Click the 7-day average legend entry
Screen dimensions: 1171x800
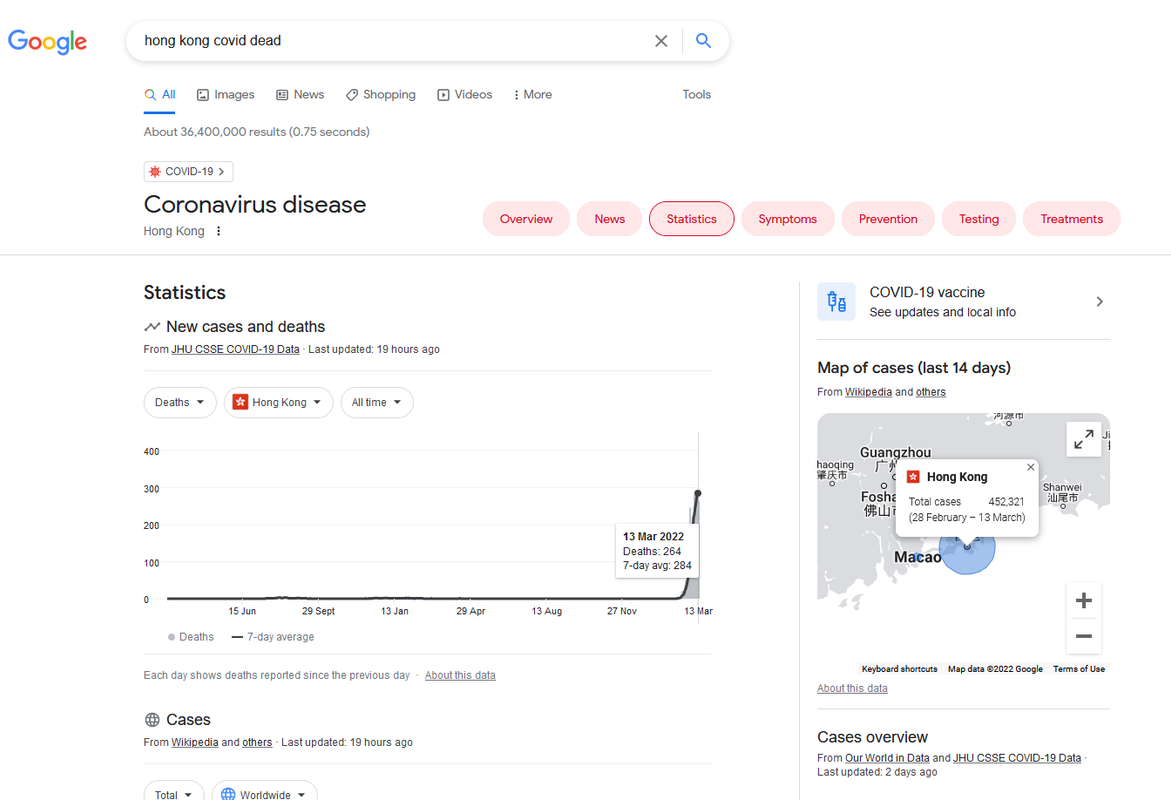273,637
